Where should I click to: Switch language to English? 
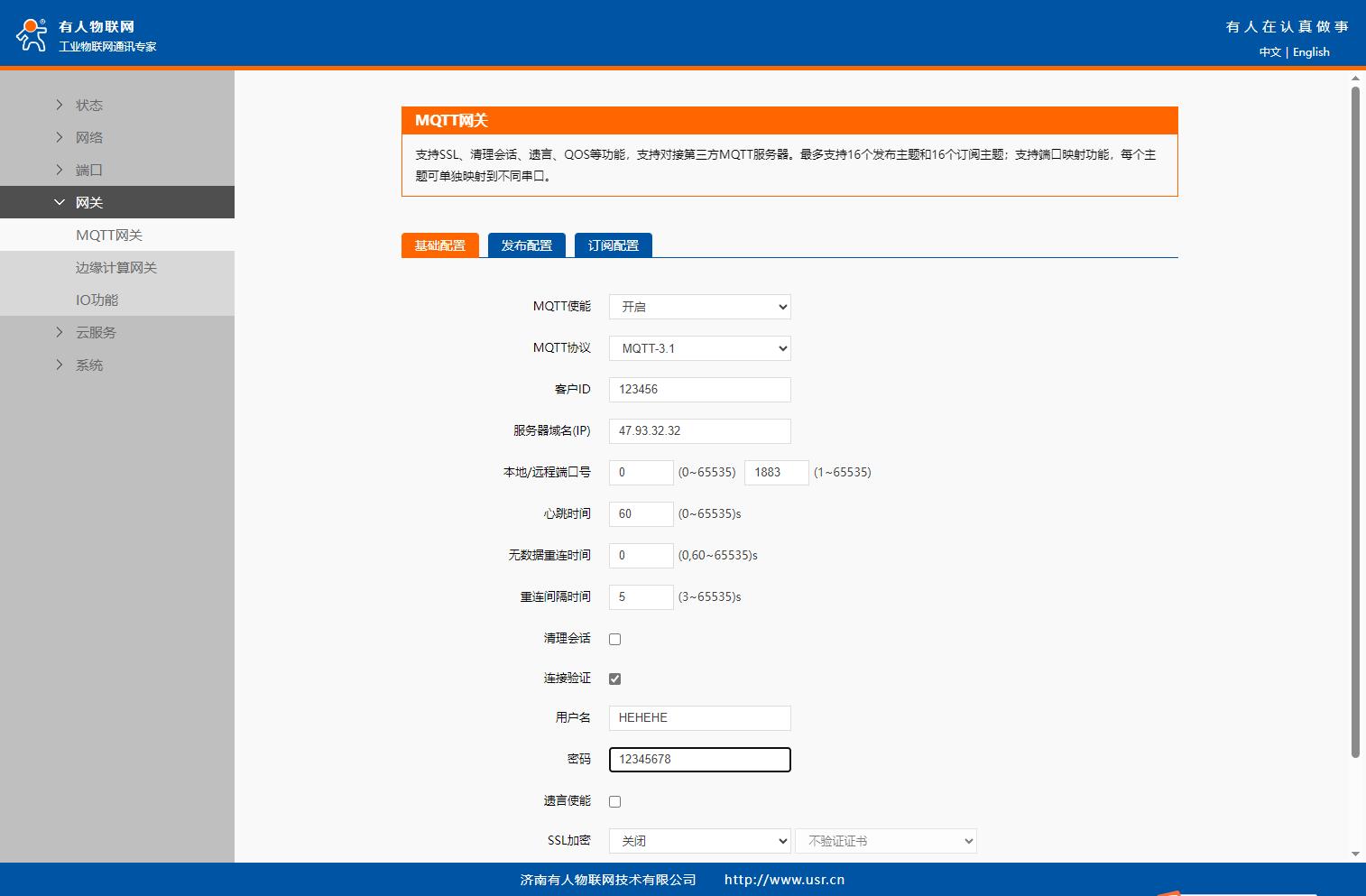[1311, 52]
